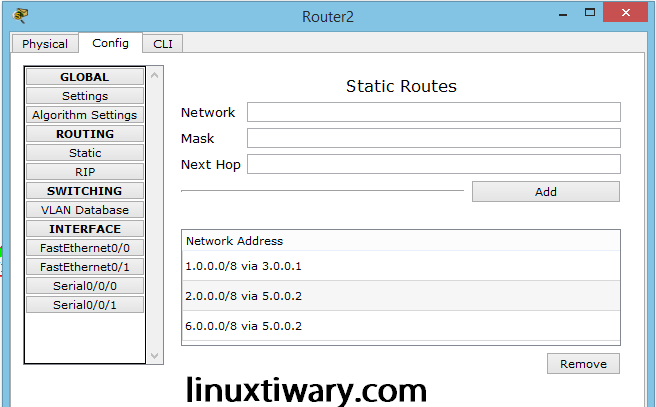The image size is (656, 407).
Task: Open the Config tab
Action: pos(110,43)
